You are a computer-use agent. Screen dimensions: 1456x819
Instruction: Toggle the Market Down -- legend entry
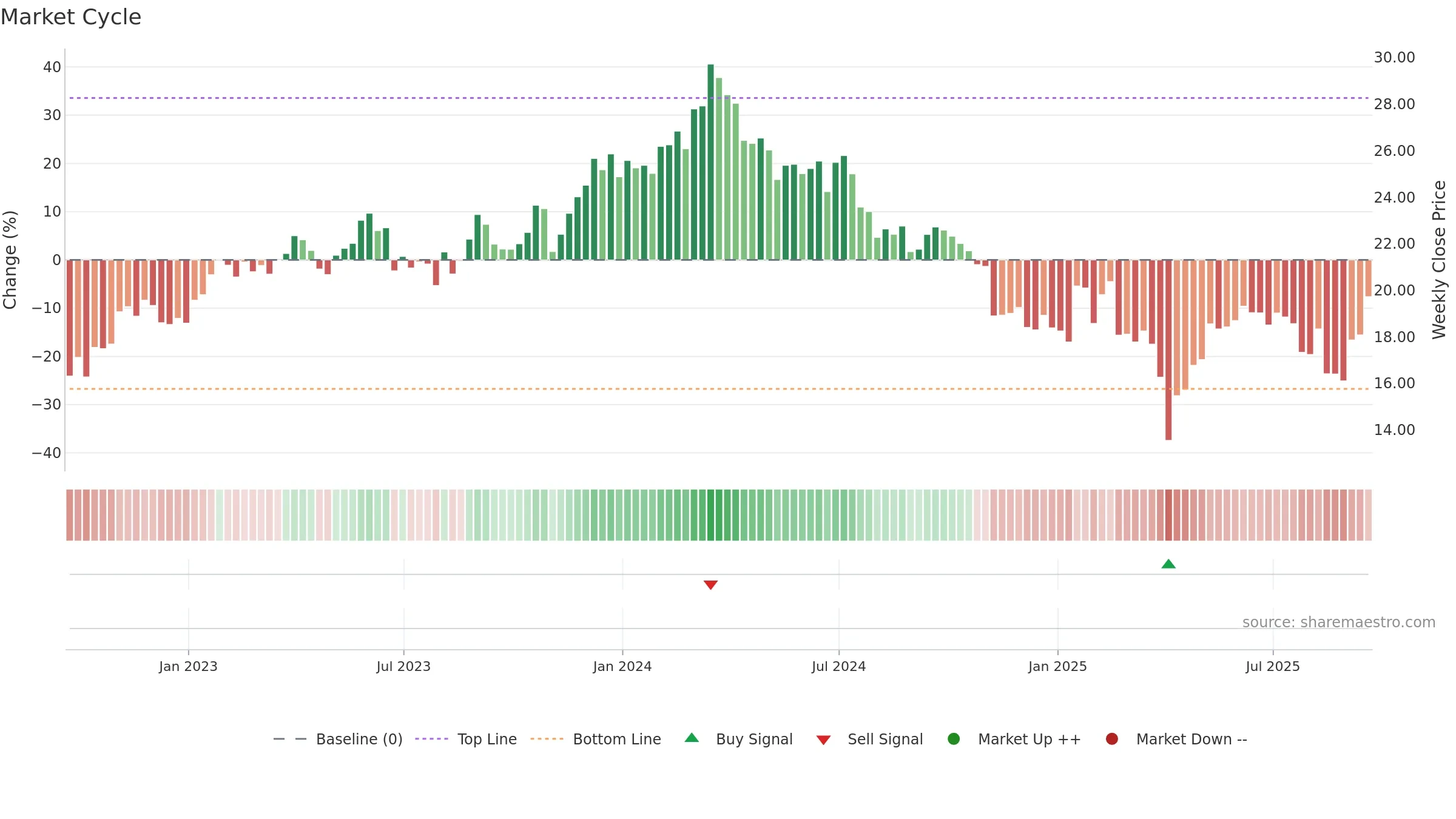click(1176, 739)
